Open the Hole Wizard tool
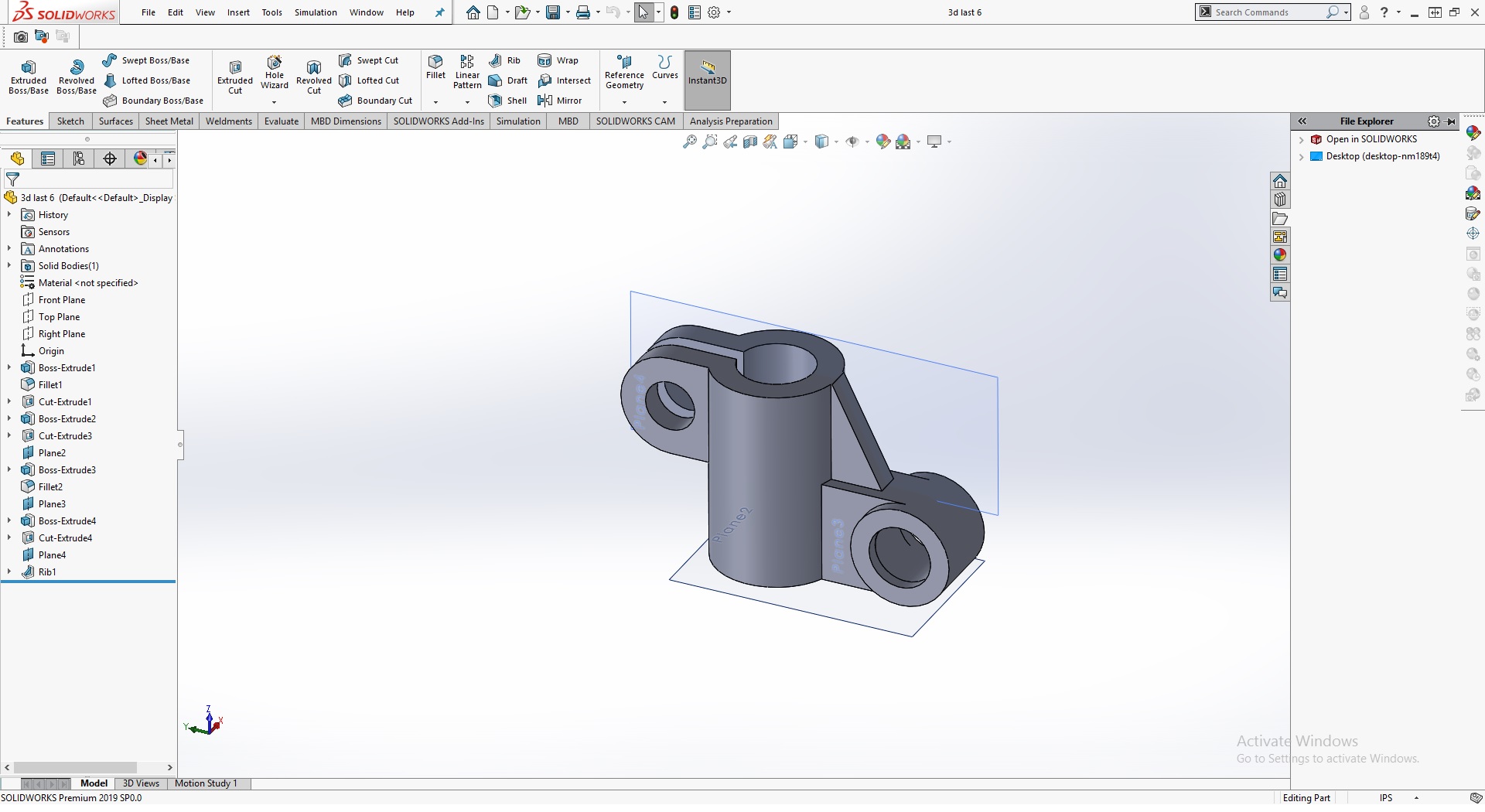This screenshot has width=1485, height=812. pyautogui.click(x=274, y=73)
